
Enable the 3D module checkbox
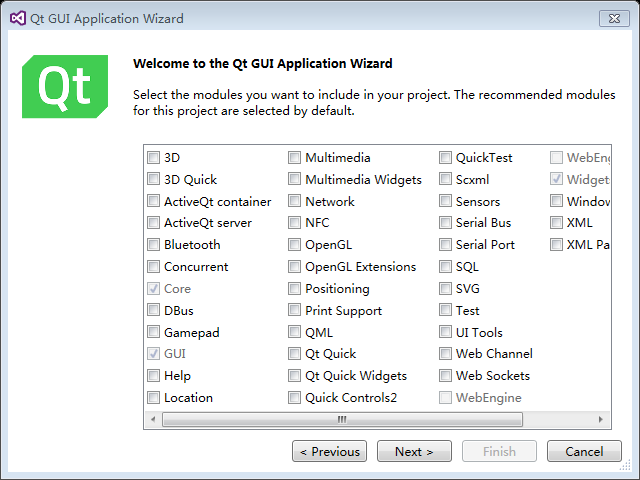153,158
